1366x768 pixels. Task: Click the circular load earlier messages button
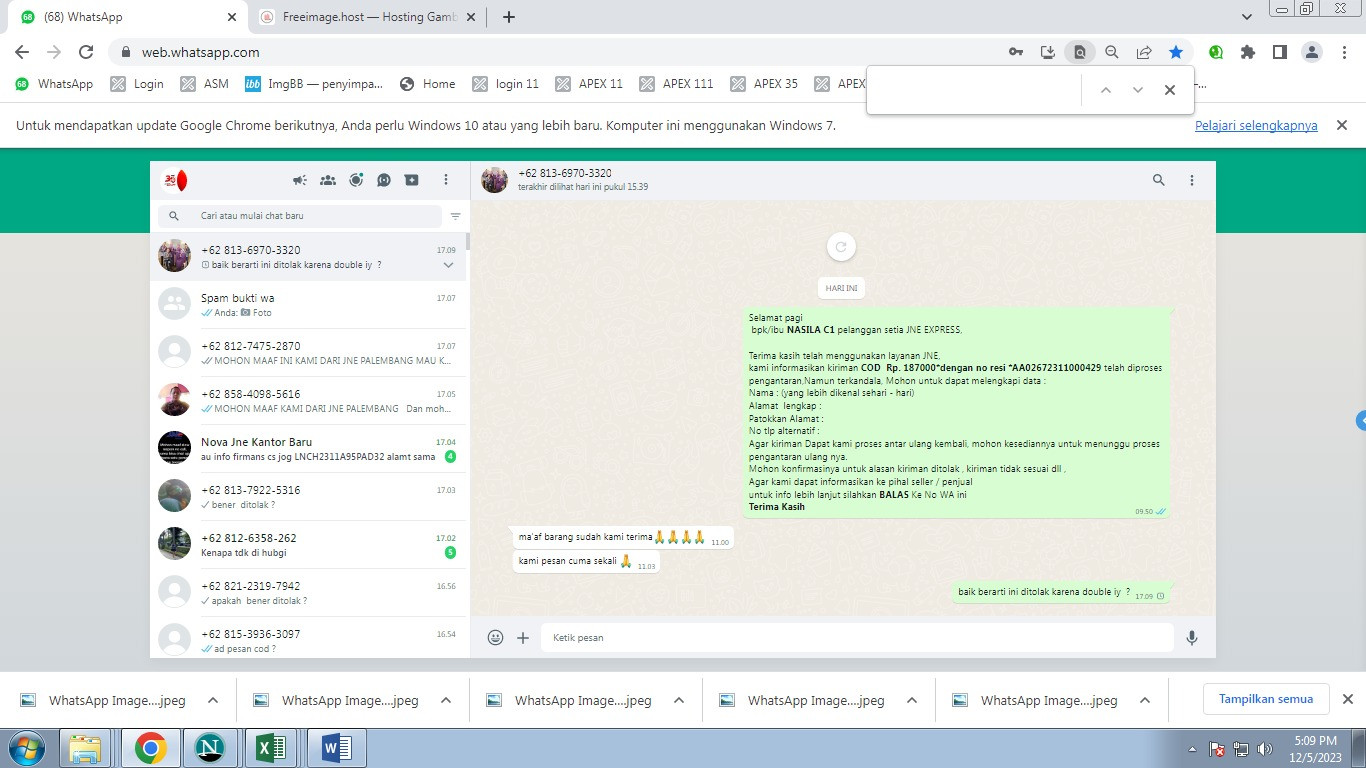[841, 247]
